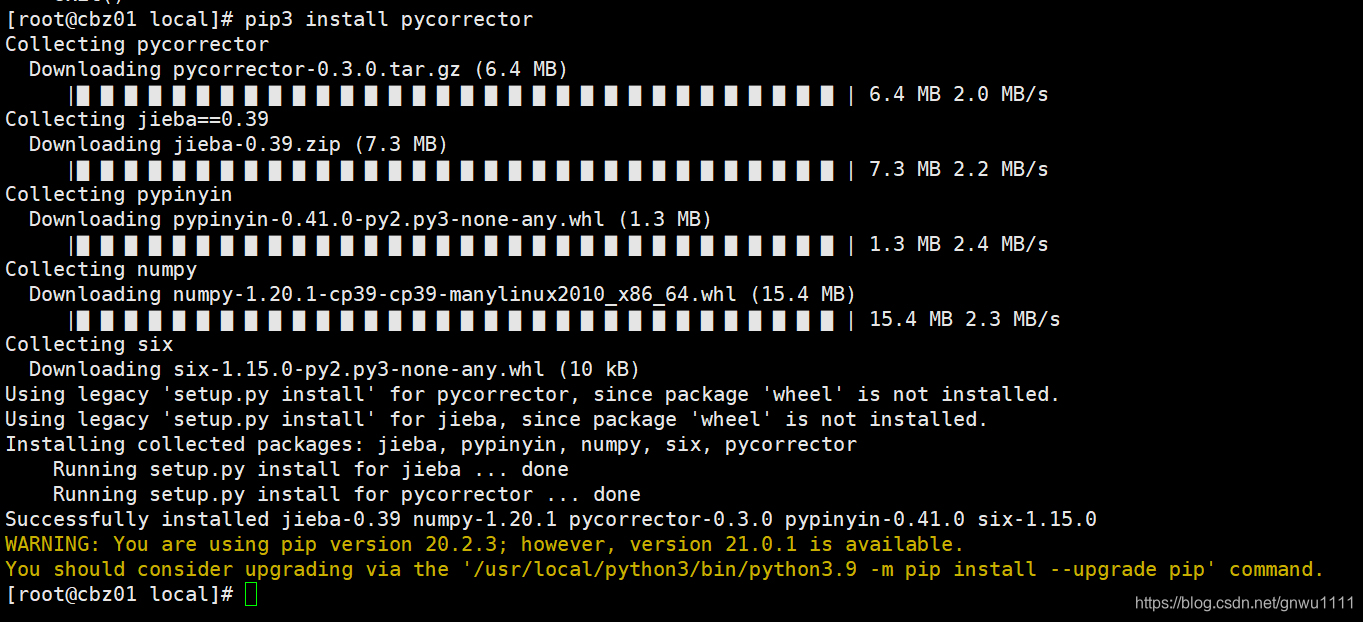
Task: Click the 1.3 MB pypinyin progress bar
Action: pos(450,244)
